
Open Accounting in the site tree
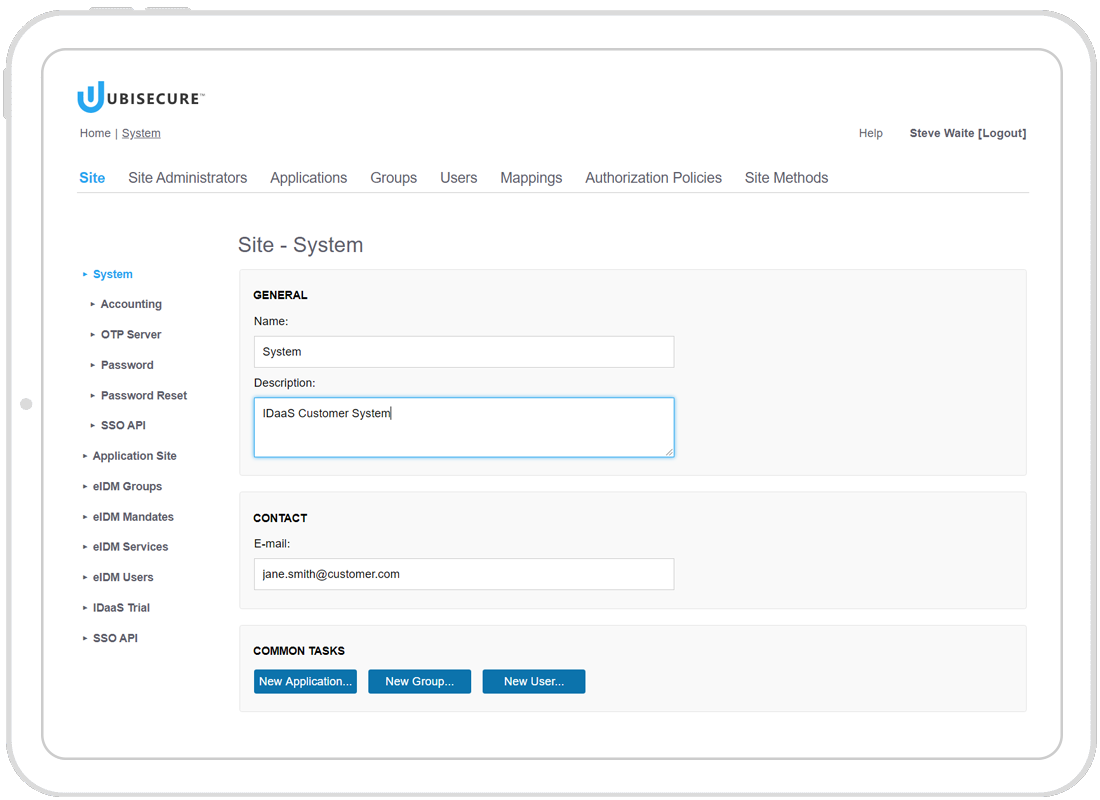click(131, 305)
